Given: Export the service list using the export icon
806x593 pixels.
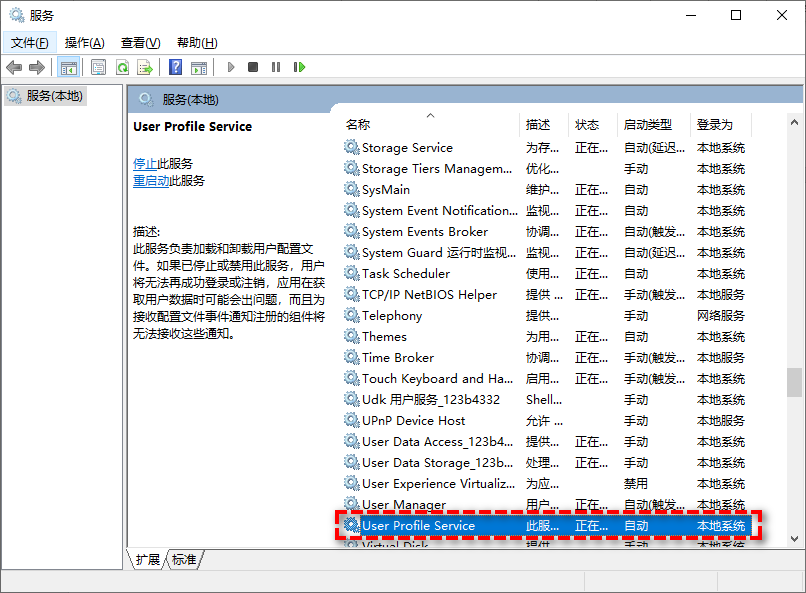Looking at the screenshot, I should 145,67.
